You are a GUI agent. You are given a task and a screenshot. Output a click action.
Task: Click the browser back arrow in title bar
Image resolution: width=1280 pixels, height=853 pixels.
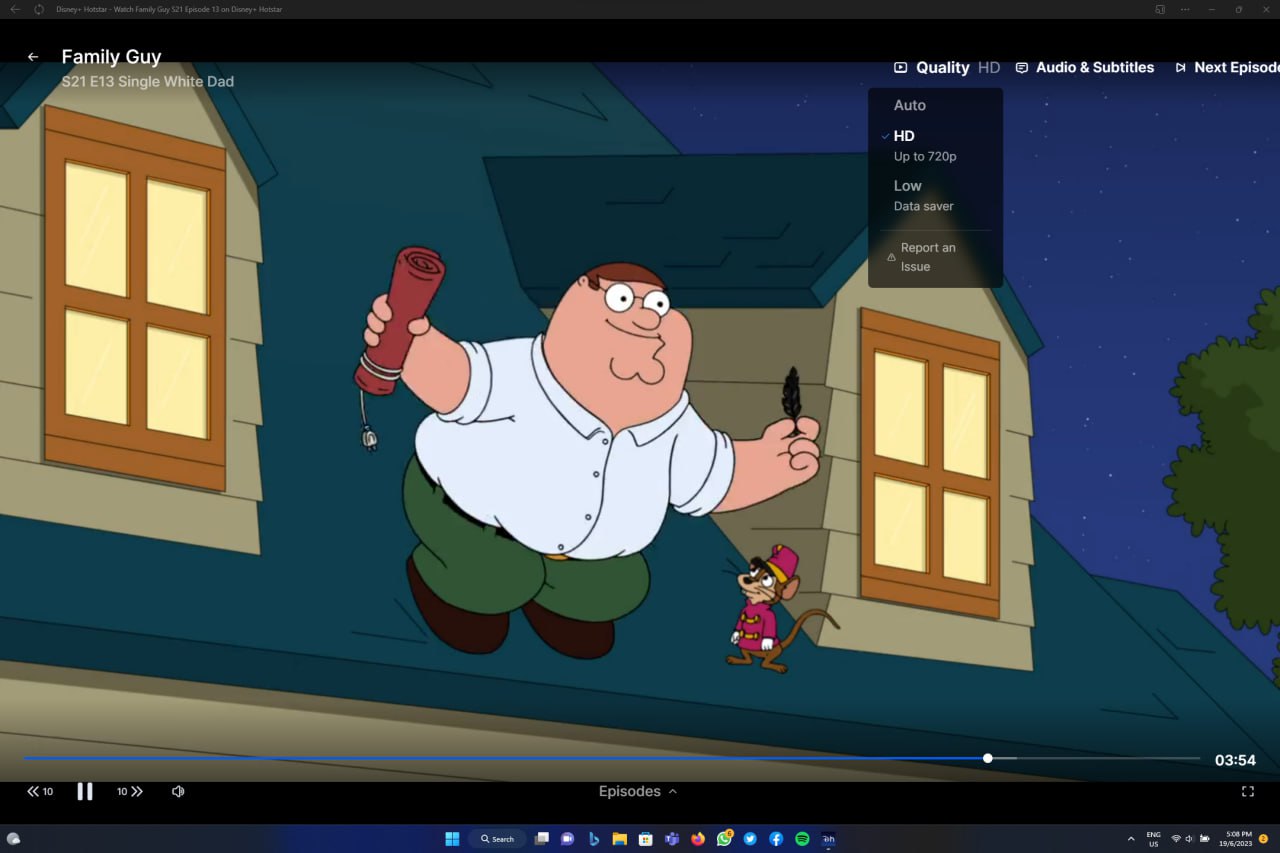(15, 9)
